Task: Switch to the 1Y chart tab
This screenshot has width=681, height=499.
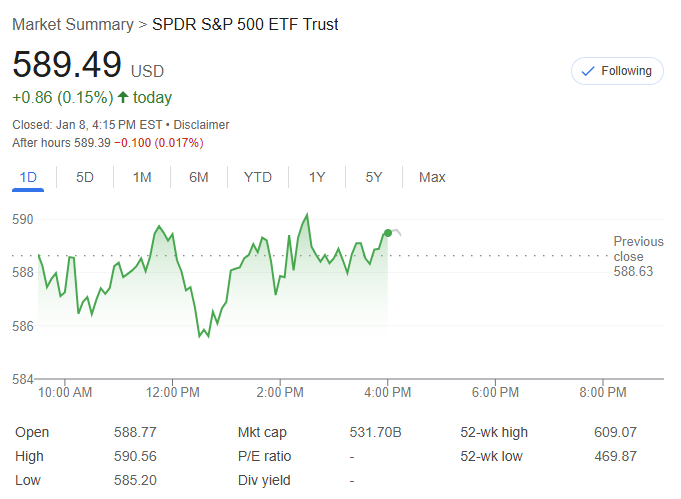Action: coord(317,177)
